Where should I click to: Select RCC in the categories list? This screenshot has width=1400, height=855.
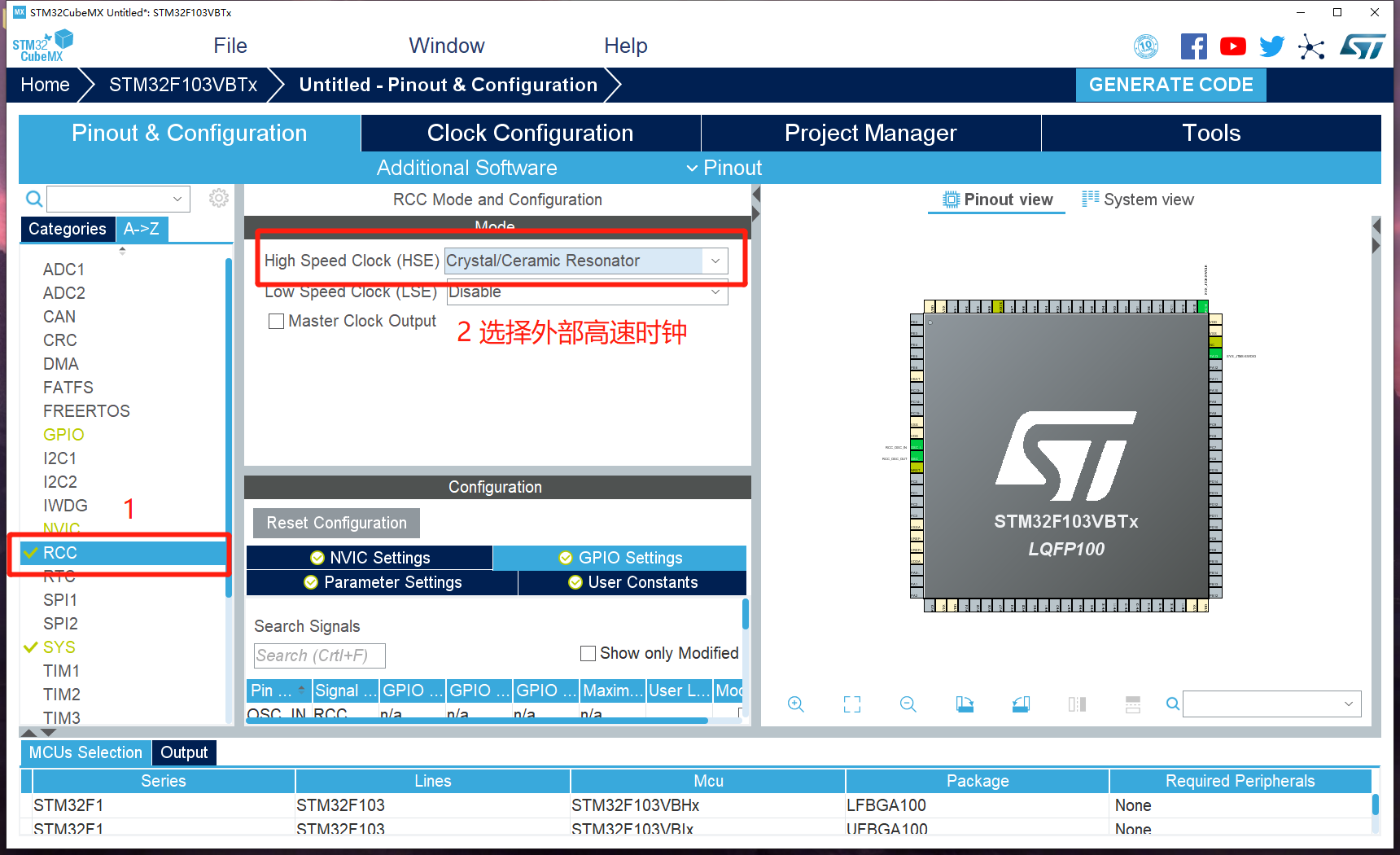[x=60, y=553]
